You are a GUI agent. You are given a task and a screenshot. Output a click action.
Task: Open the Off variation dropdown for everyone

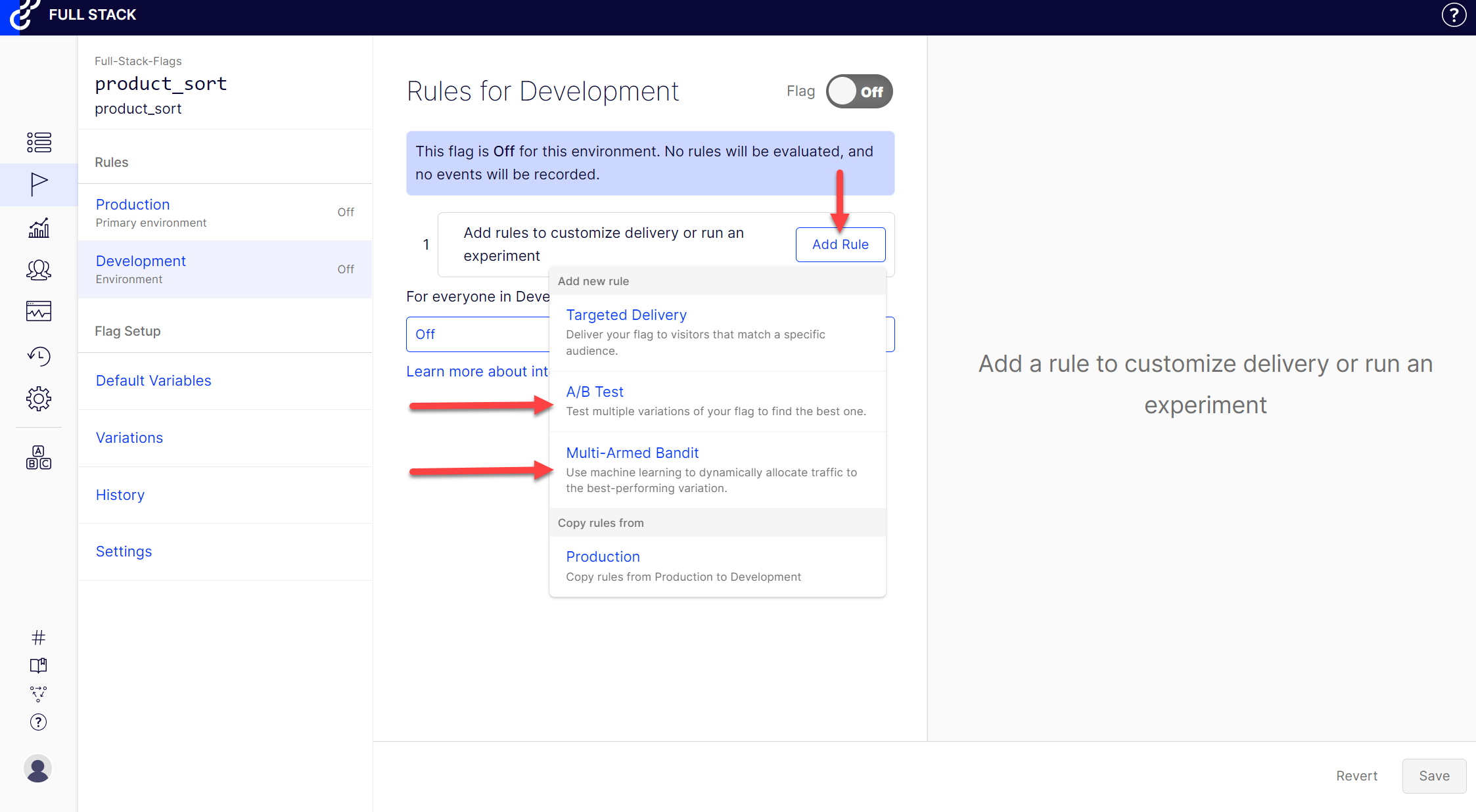[x=478, y=334]
